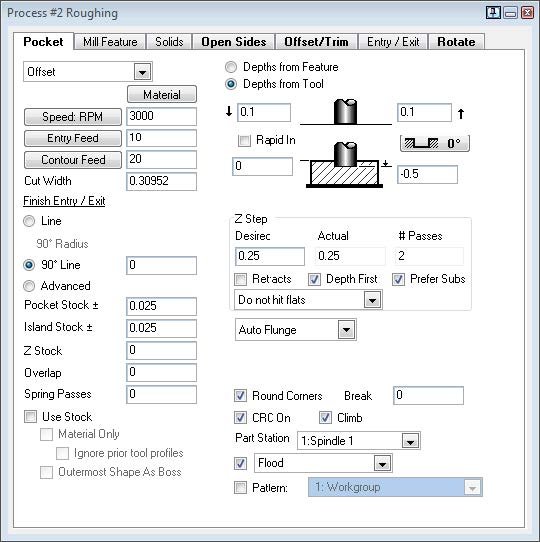Viewport: 540px width, 542px height.
Task: Edit the Desired Z Step field
Action: point(270,256)
